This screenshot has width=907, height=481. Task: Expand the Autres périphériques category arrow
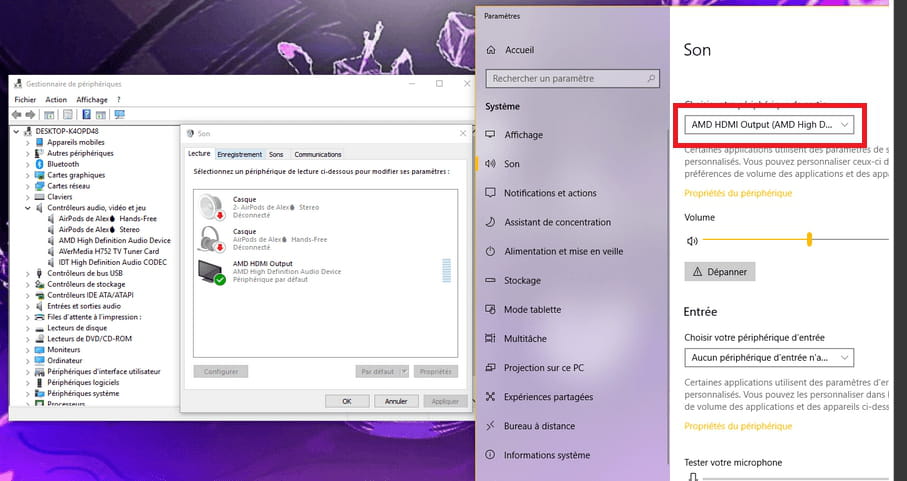point(28,153)
